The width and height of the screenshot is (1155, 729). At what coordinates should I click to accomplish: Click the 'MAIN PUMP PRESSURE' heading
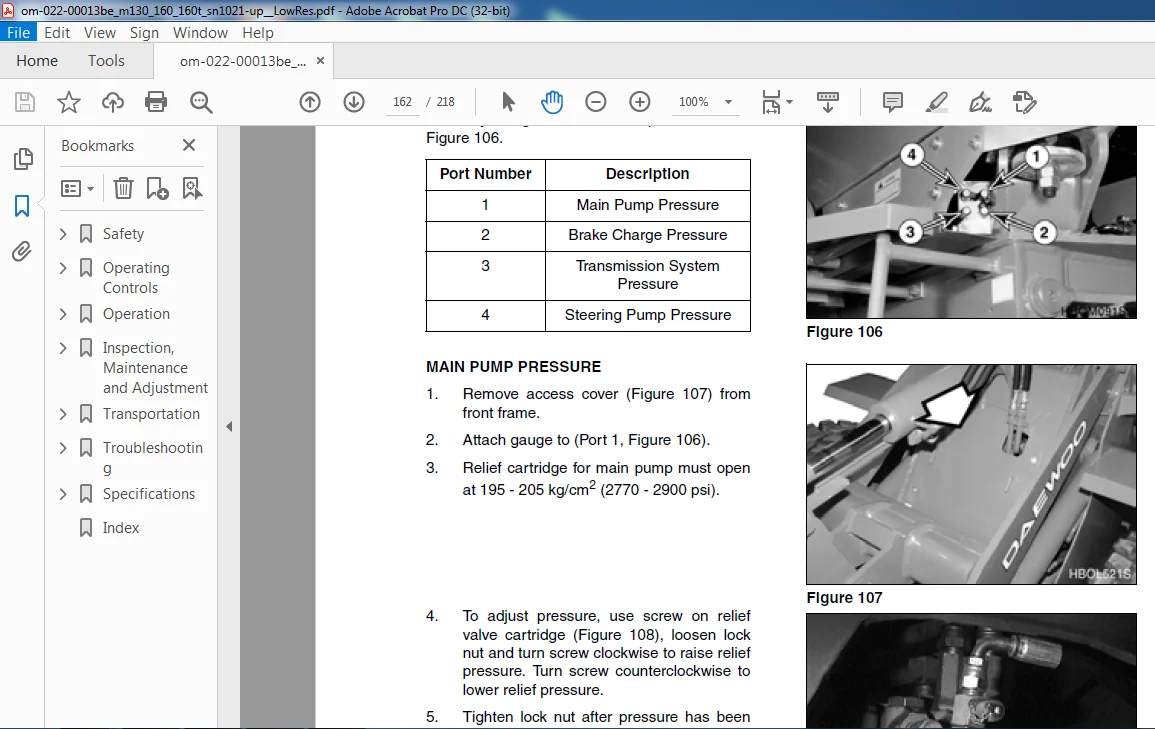coord(513,367)
